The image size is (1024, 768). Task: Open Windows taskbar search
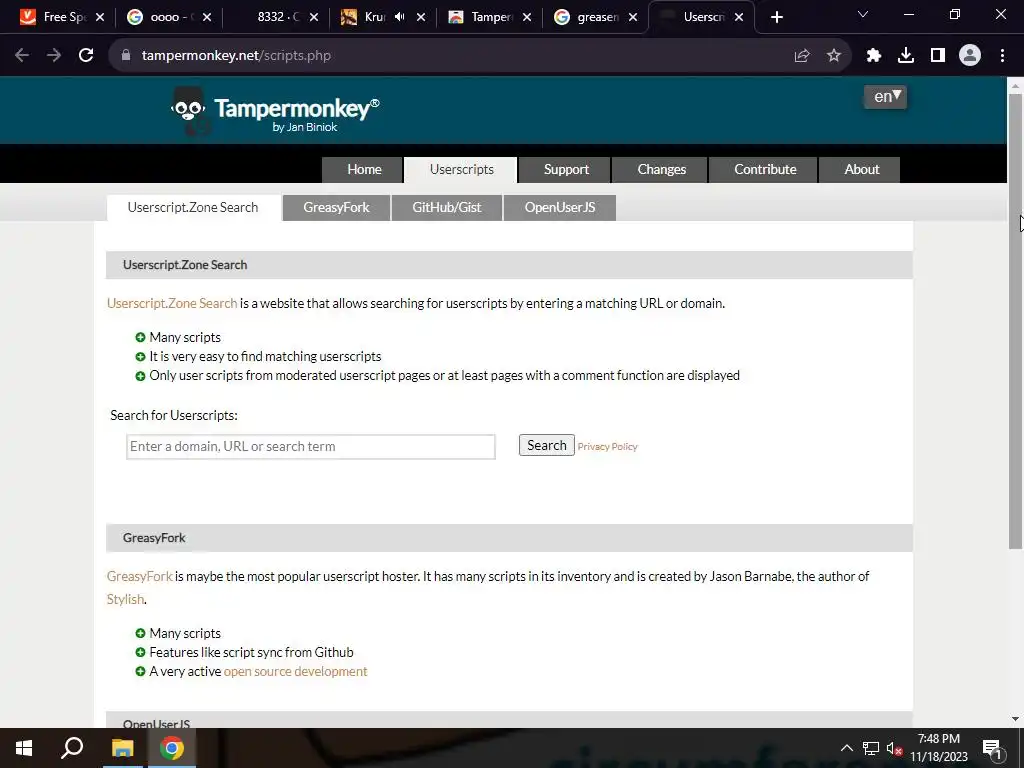pos(72,748)
